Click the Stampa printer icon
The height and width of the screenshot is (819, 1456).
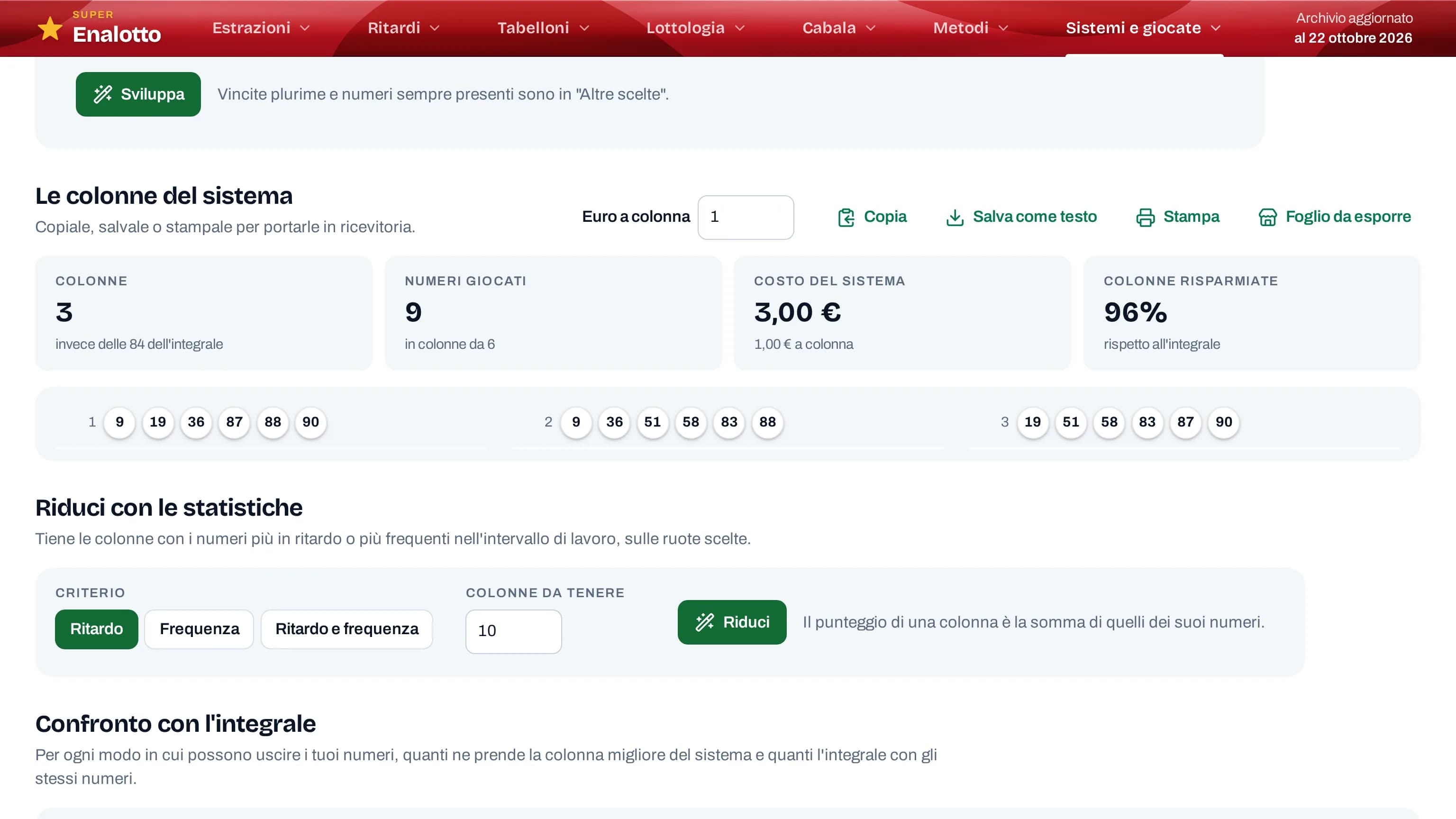[1145, 218]
